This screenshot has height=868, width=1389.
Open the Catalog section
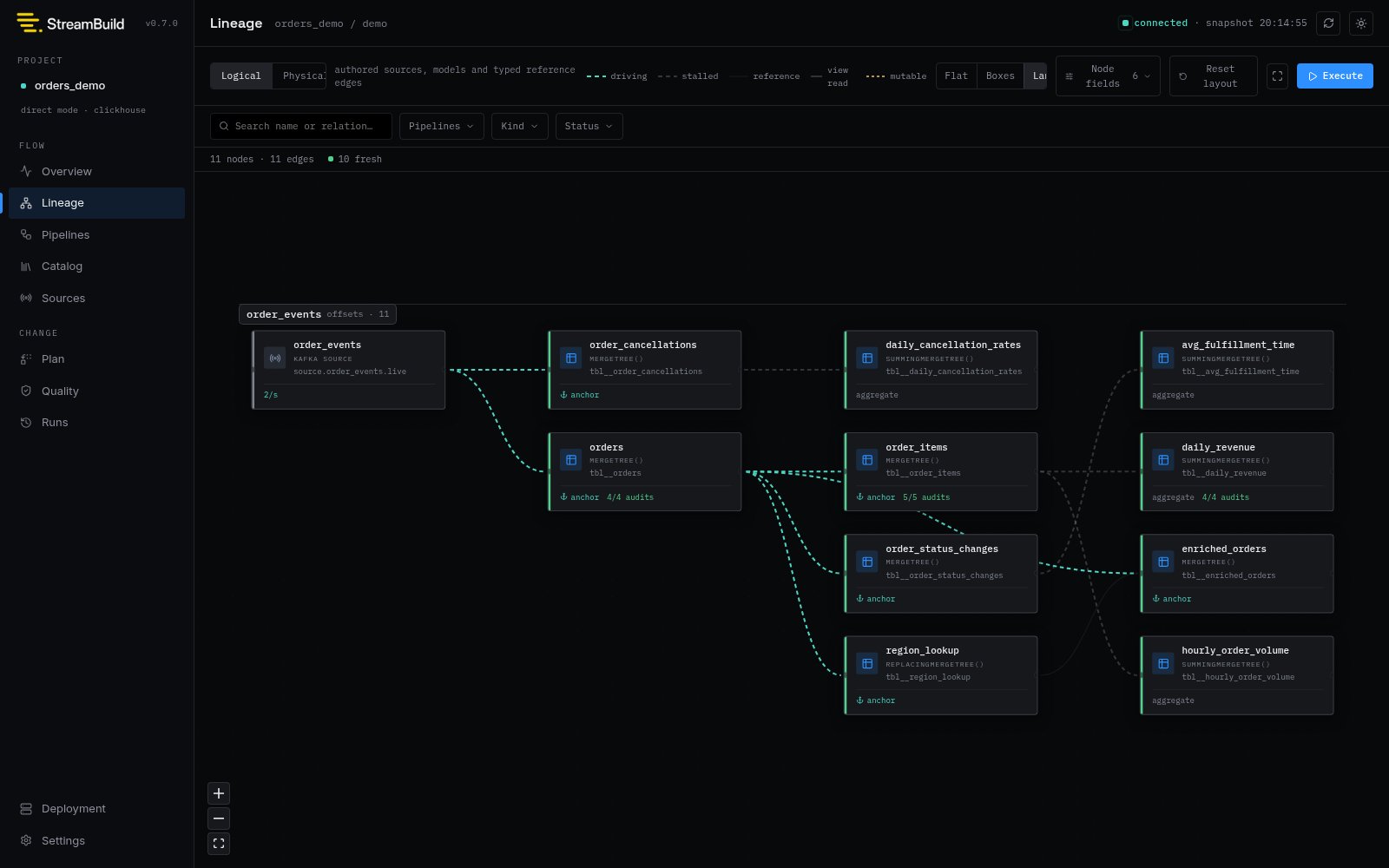(96, 266)
